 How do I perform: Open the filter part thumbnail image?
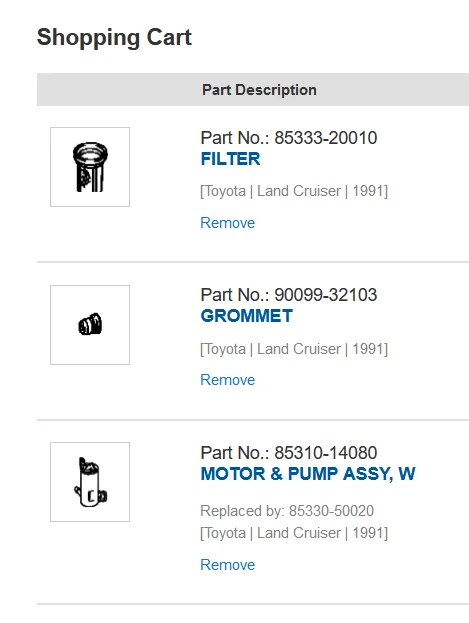click(x=90, y=167)
